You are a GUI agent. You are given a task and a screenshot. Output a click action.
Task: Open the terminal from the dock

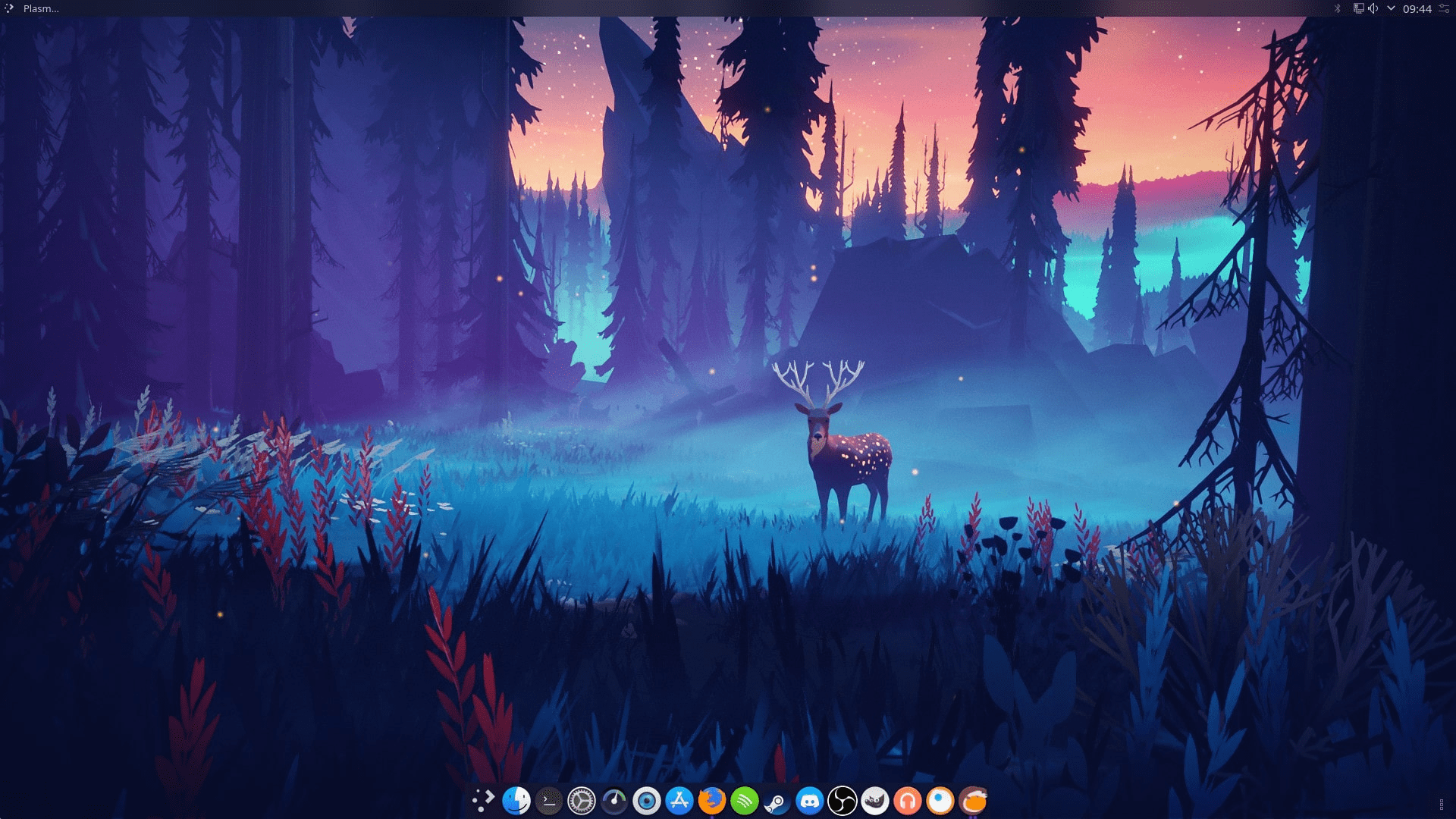(x=548, y=801)
